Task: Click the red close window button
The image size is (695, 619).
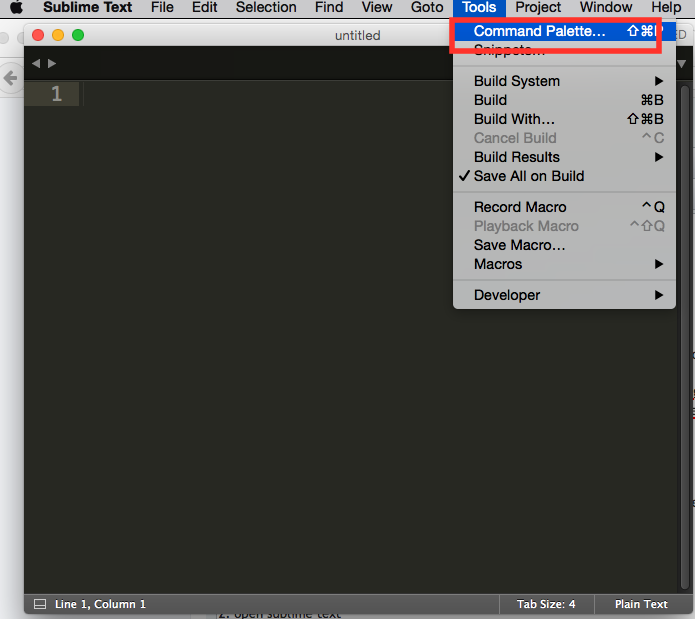Action: coord(38,35)
